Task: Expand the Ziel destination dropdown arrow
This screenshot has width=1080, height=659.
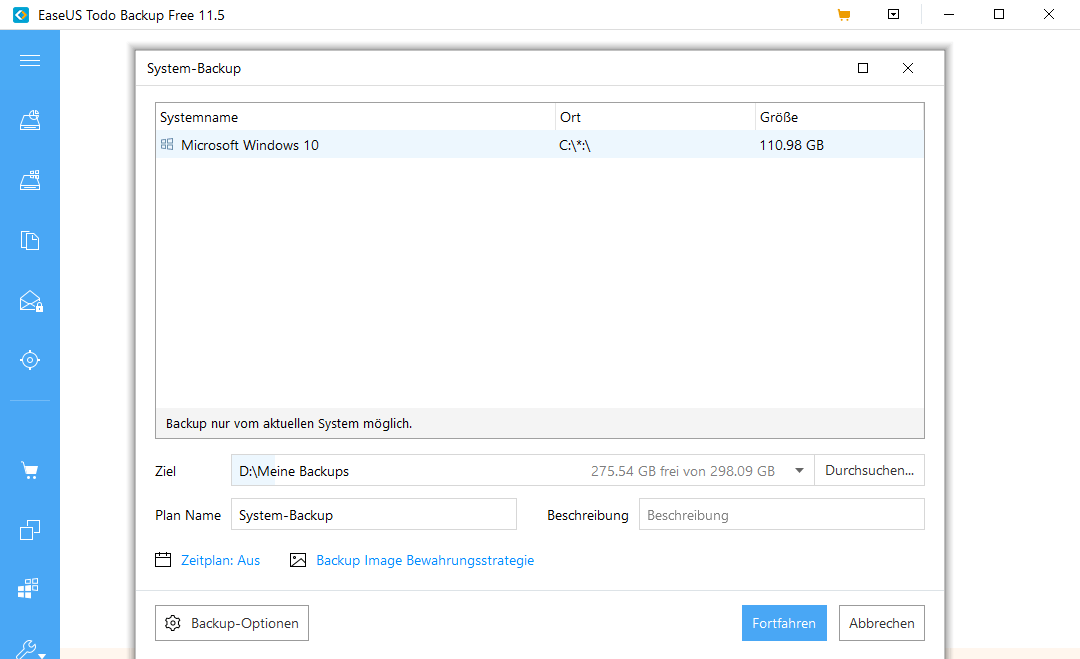Action: click(x=799, y=471)
